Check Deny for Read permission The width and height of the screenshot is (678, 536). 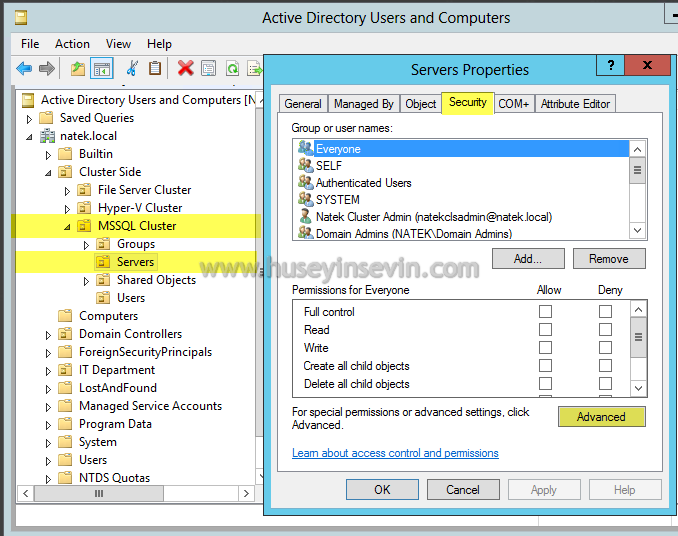(x=605, y=329)
